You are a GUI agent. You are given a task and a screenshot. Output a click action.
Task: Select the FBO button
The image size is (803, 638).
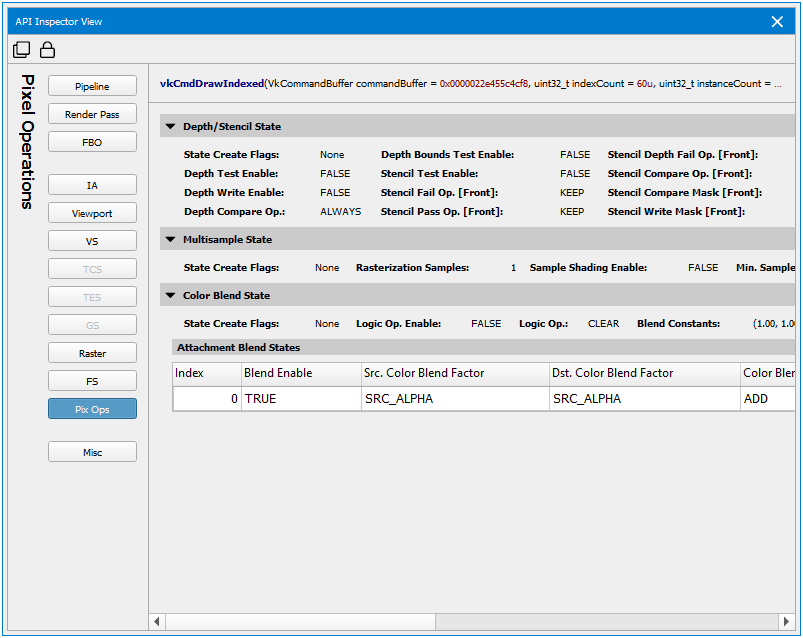(x=92, y=143)
